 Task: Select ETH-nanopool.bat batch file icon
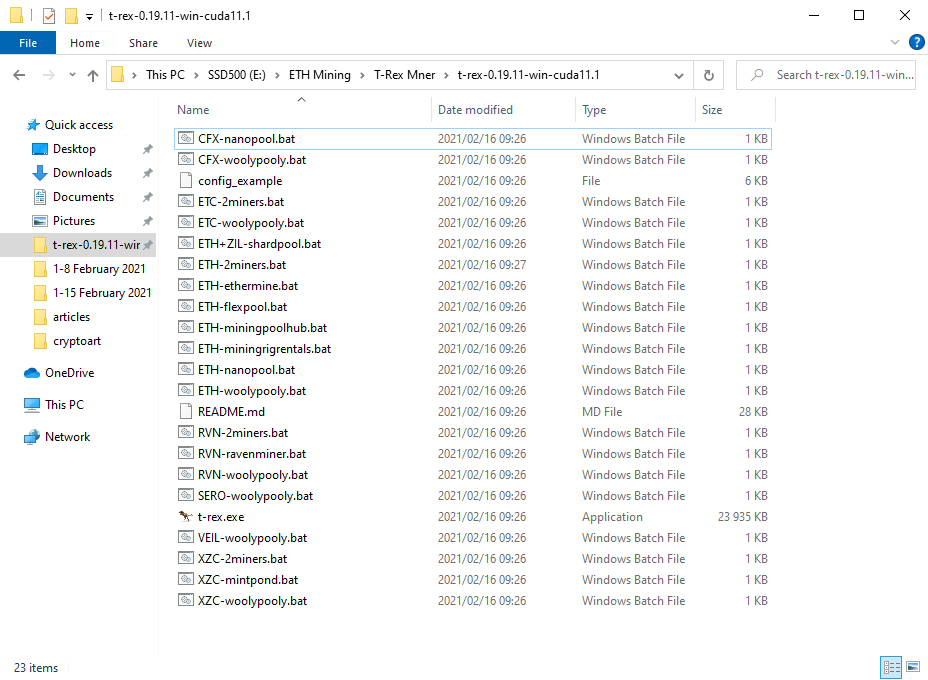coord(186,369)
